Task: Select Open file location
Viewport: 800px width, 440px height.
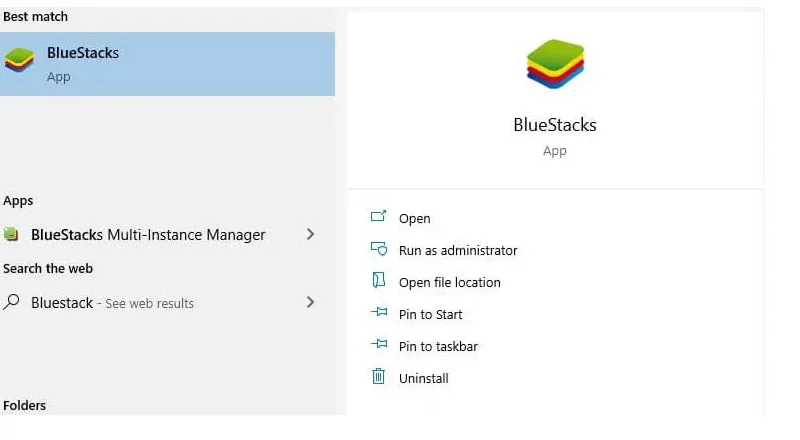Action: click(x=449, y=283)
